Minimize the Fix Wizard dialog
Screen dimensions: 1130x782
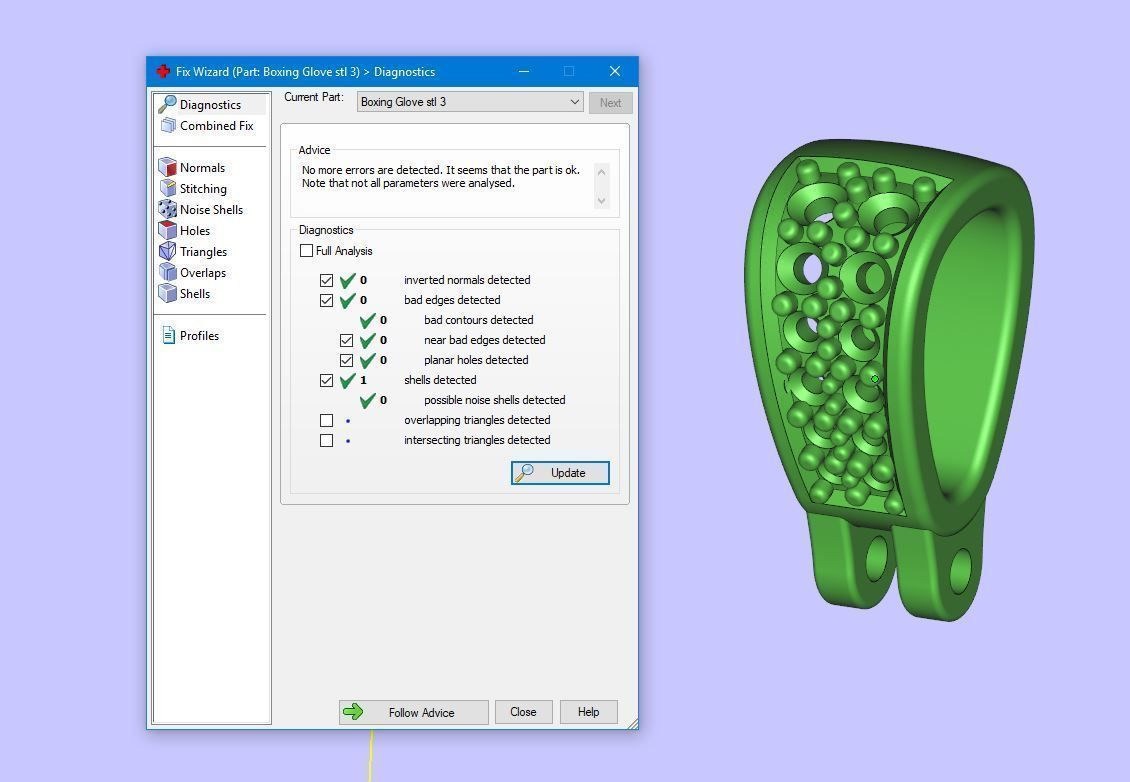(524, 71)
